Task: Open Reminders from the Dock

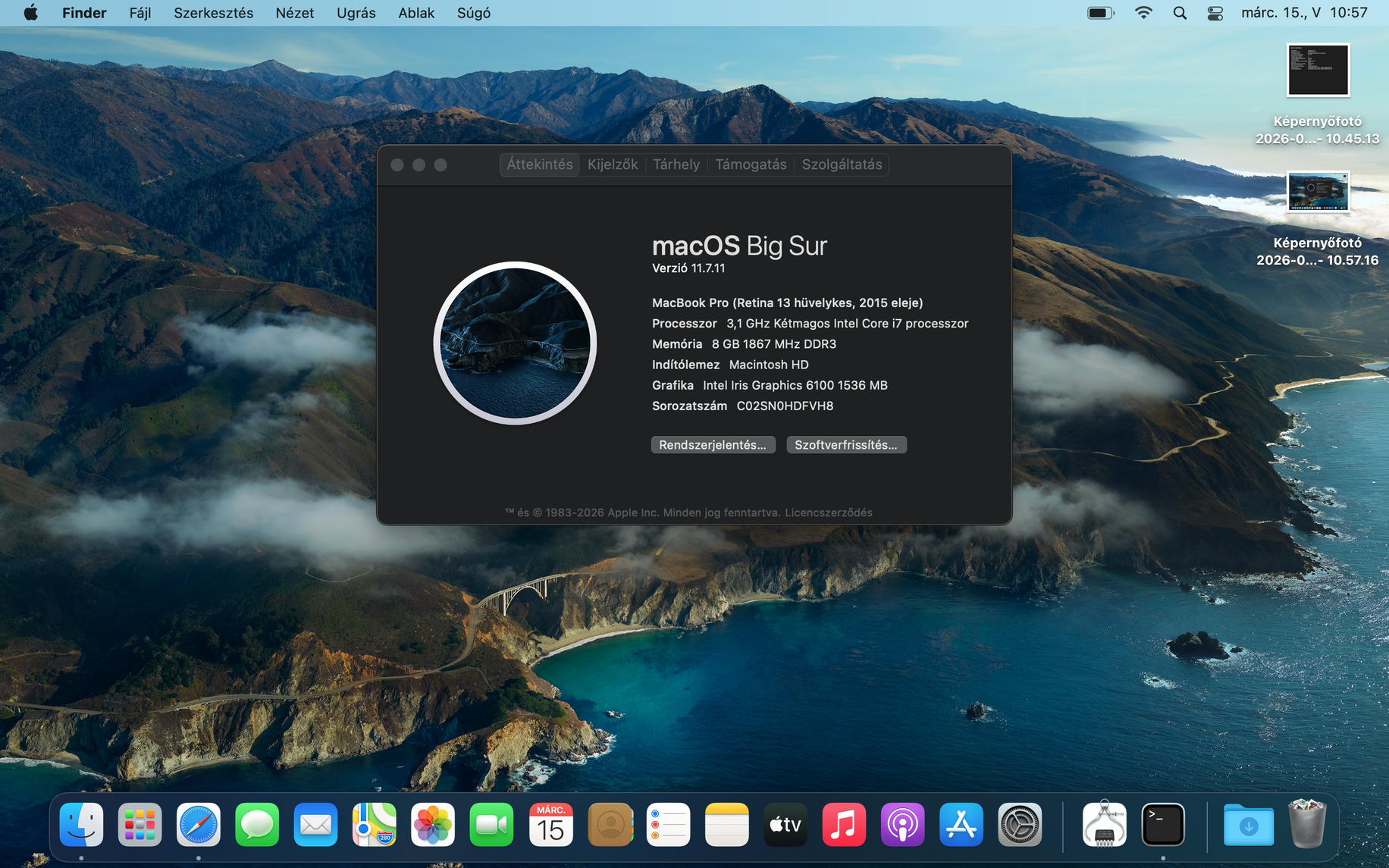Action: pos(668,824)
